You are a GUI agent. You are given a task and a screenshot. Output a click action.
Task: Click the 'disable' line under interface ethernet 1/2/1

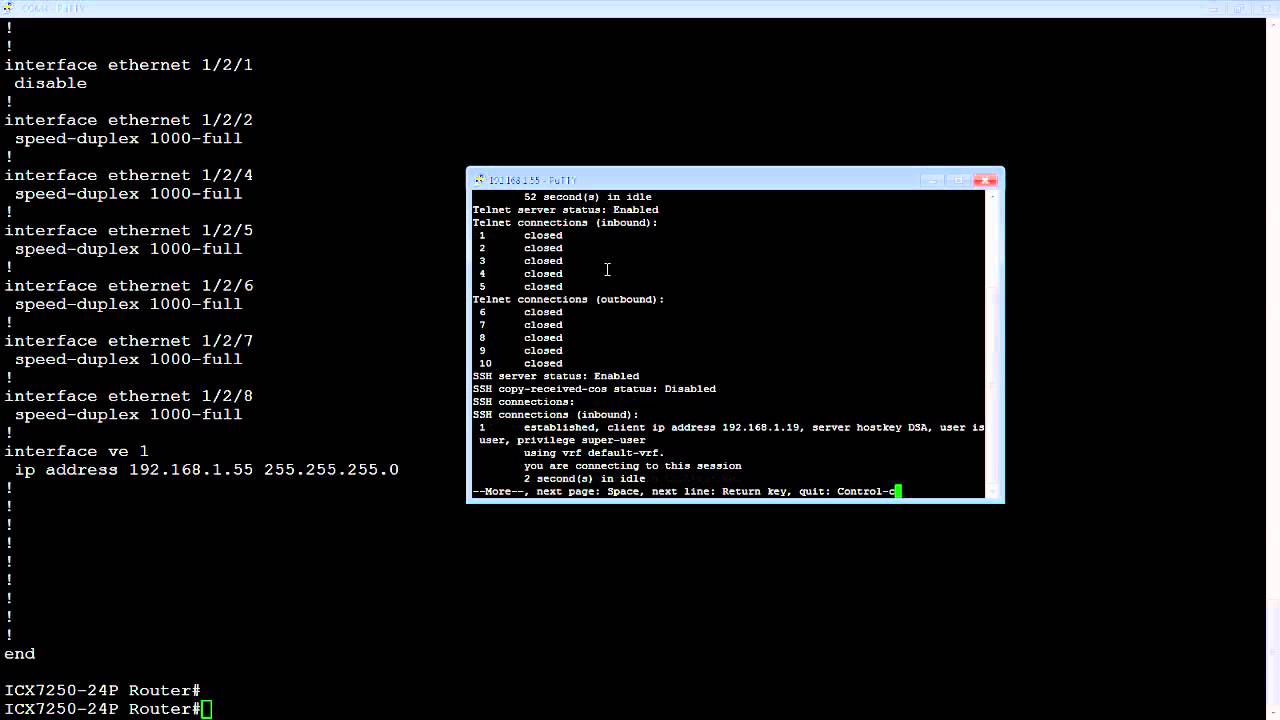pyautogui.click(x=51, y=83)
